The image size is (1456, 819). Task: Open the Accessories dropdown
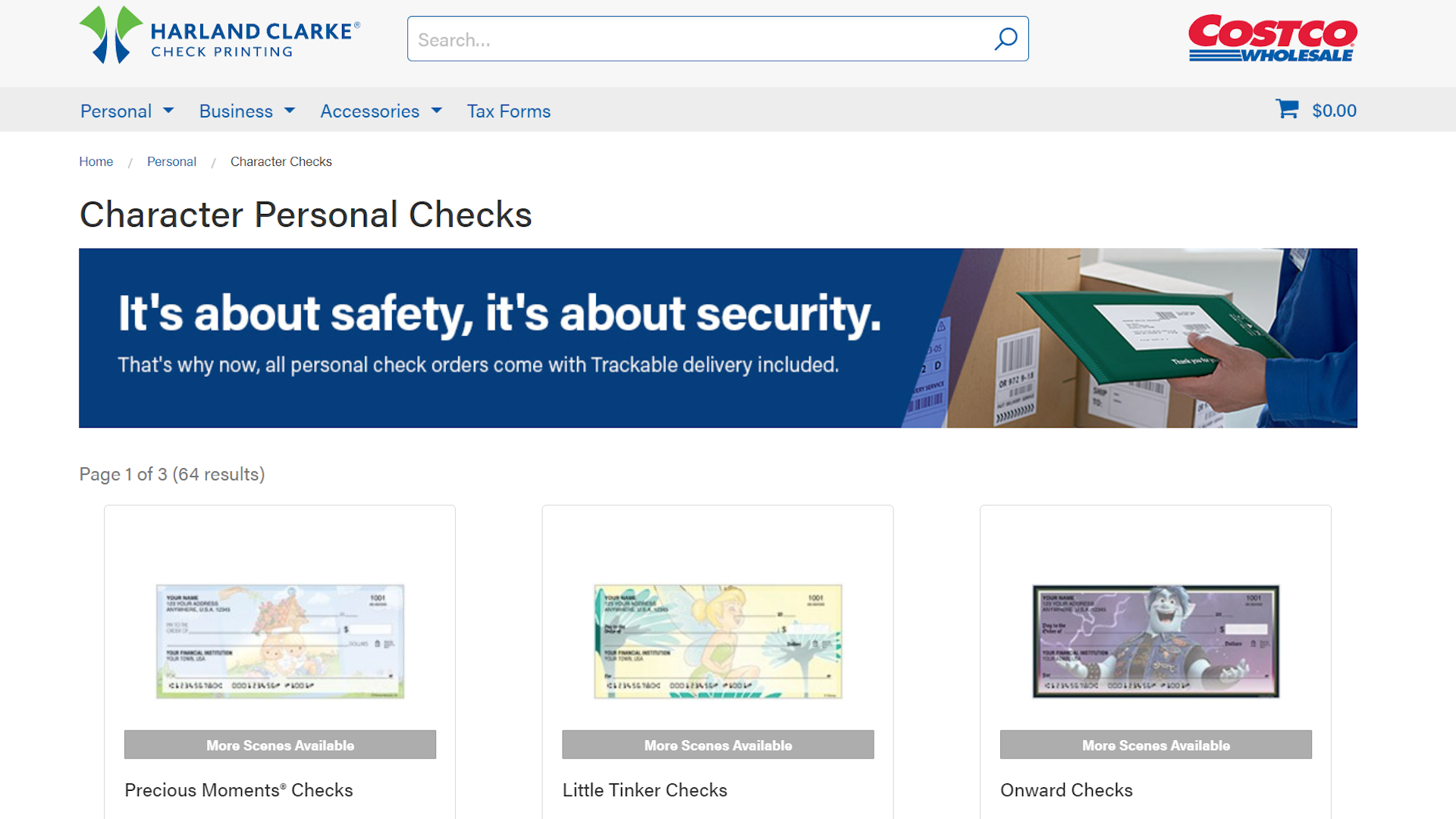[381, 111]
